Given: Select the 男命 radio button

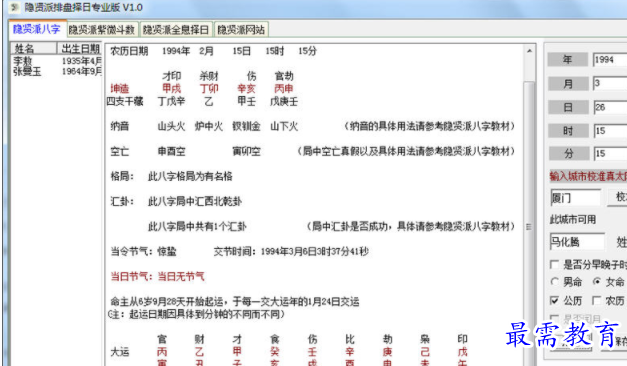Looking at the screenshot, I should pos(554,282).
